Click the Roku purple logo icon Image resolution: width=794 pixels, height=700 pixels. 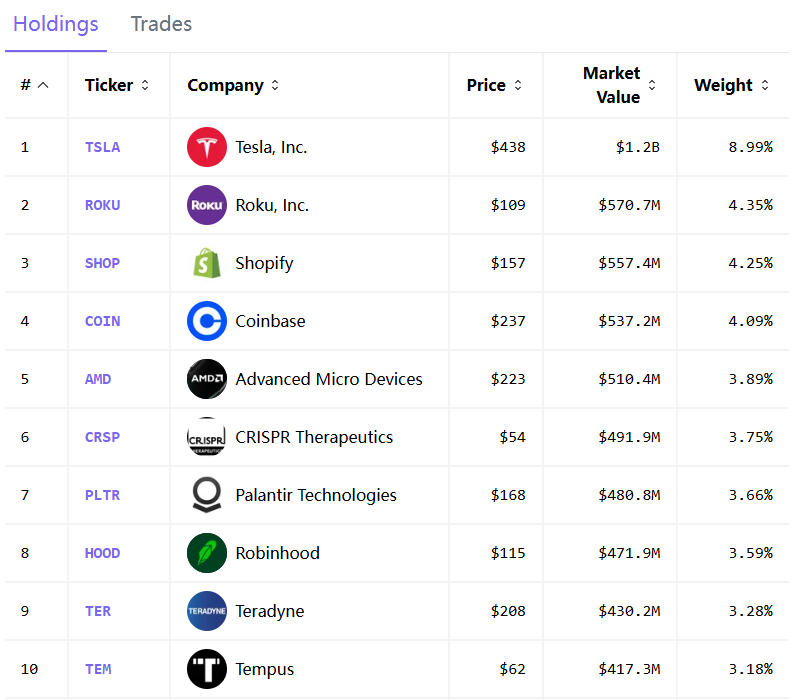click(207, 205)
